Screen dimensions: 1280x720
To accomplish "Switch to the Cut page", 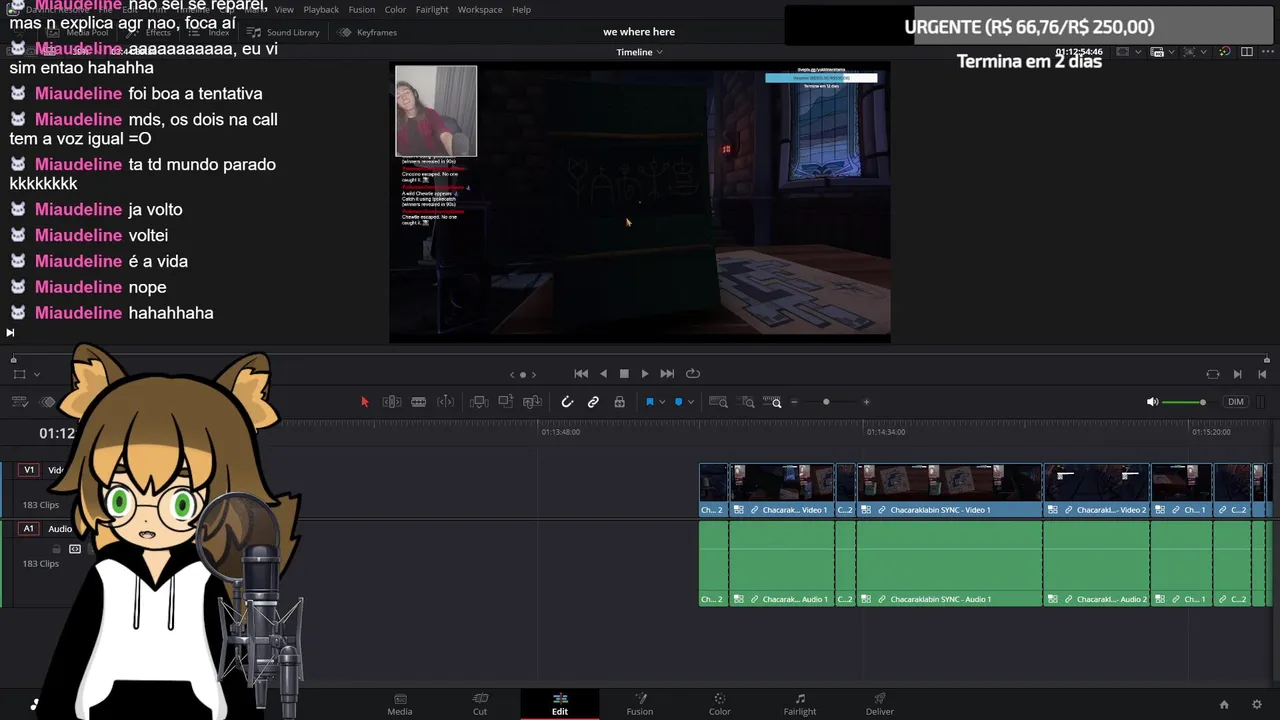I will (x=480, y=704).
